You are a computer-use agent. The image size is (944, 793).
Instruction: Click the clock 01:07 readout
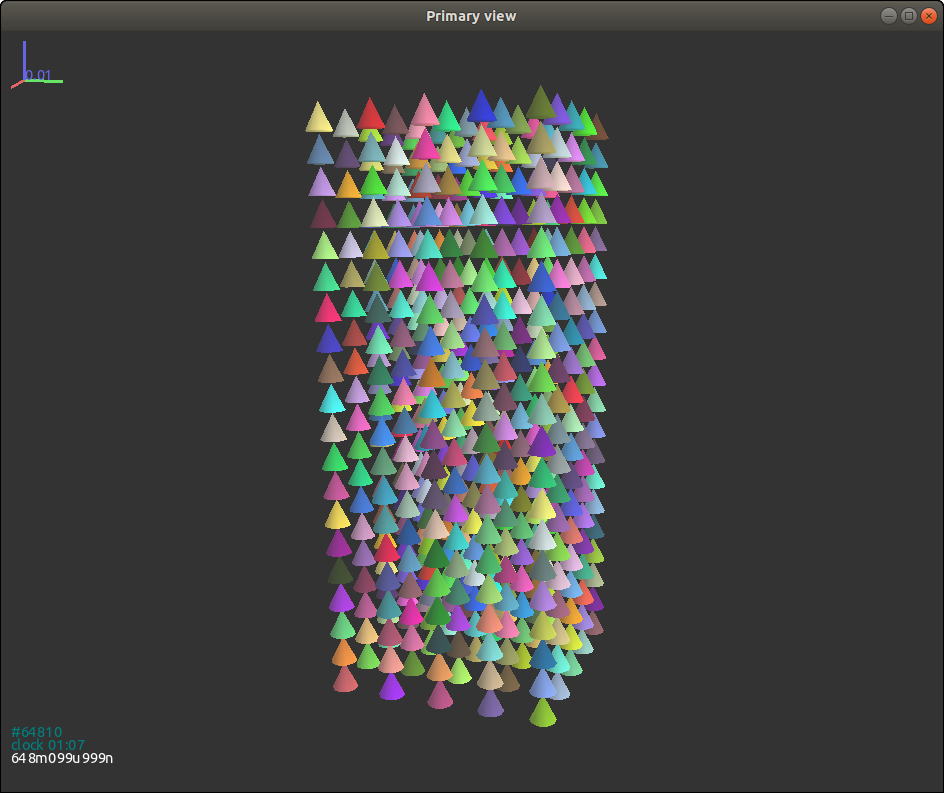click(47, 745)
